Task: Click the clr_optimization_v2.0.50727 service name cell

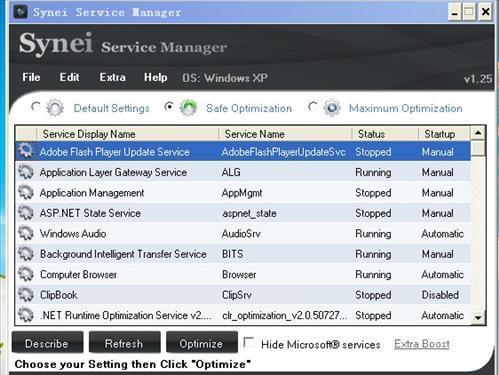Action: point(285,315)
